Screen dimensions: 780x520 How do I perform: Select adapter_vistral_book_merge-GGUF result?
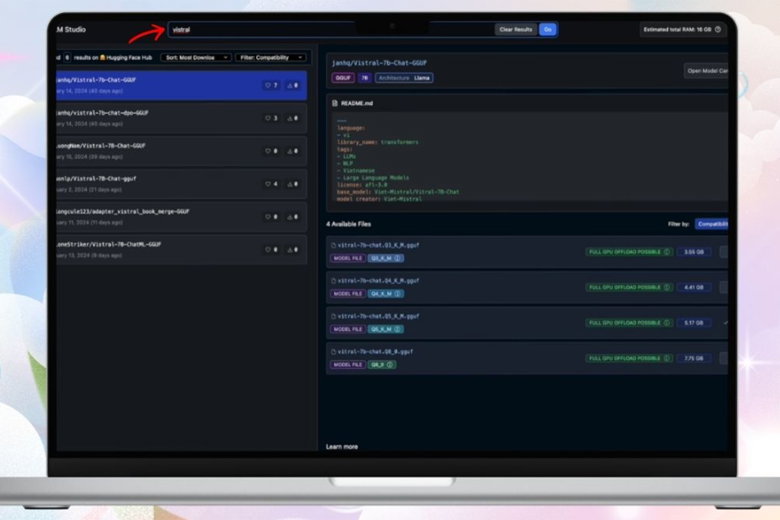click(182, 216)
